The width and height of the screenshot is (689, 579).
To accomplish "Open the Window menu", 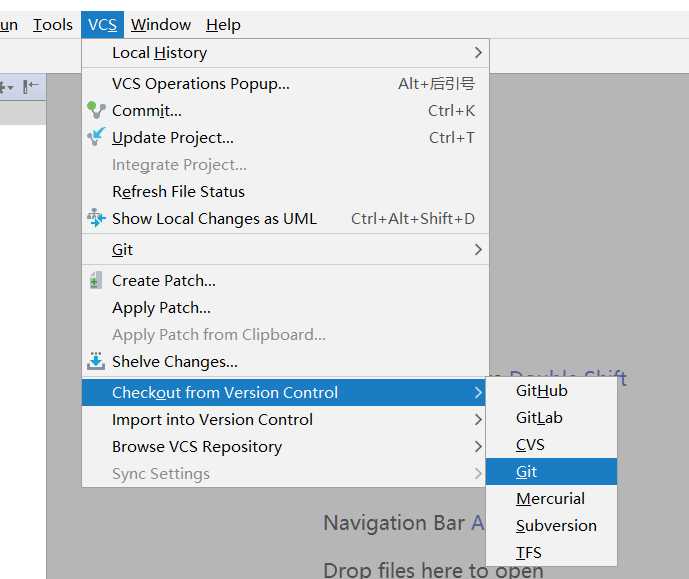I will (161, 25).
